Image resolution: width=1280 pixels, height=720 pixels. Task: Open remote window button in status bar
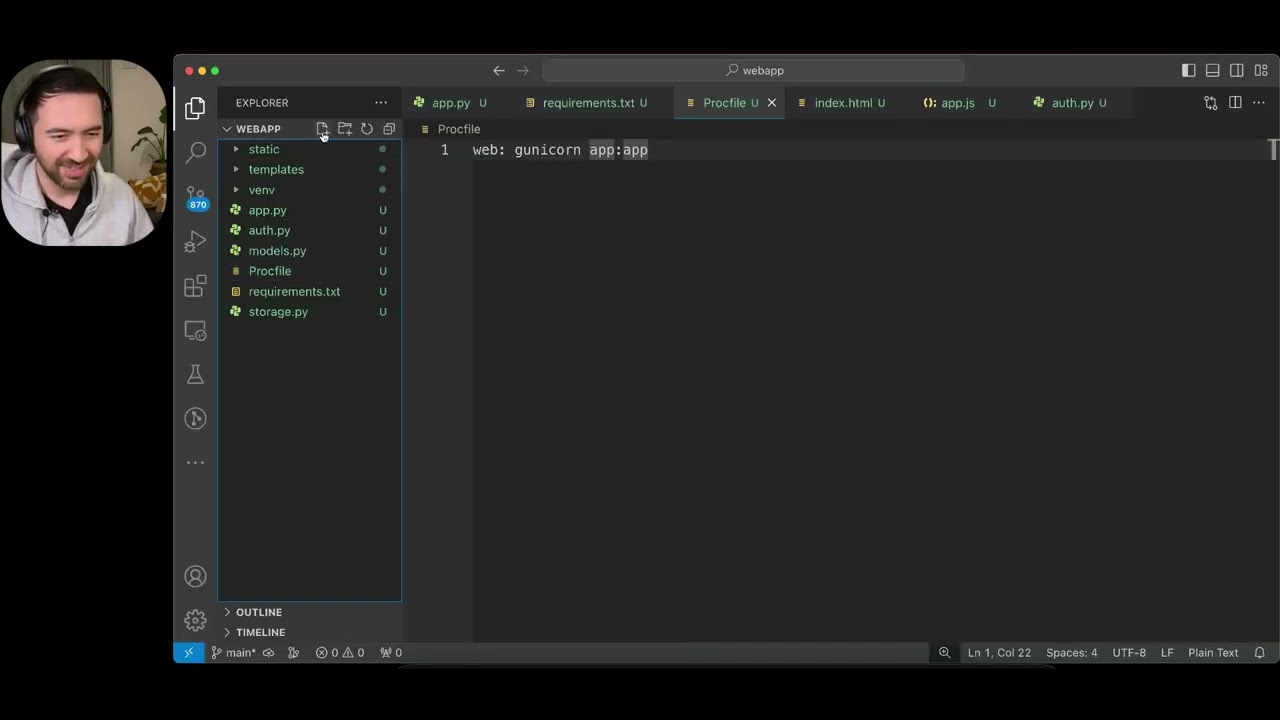tap(188, 652)
